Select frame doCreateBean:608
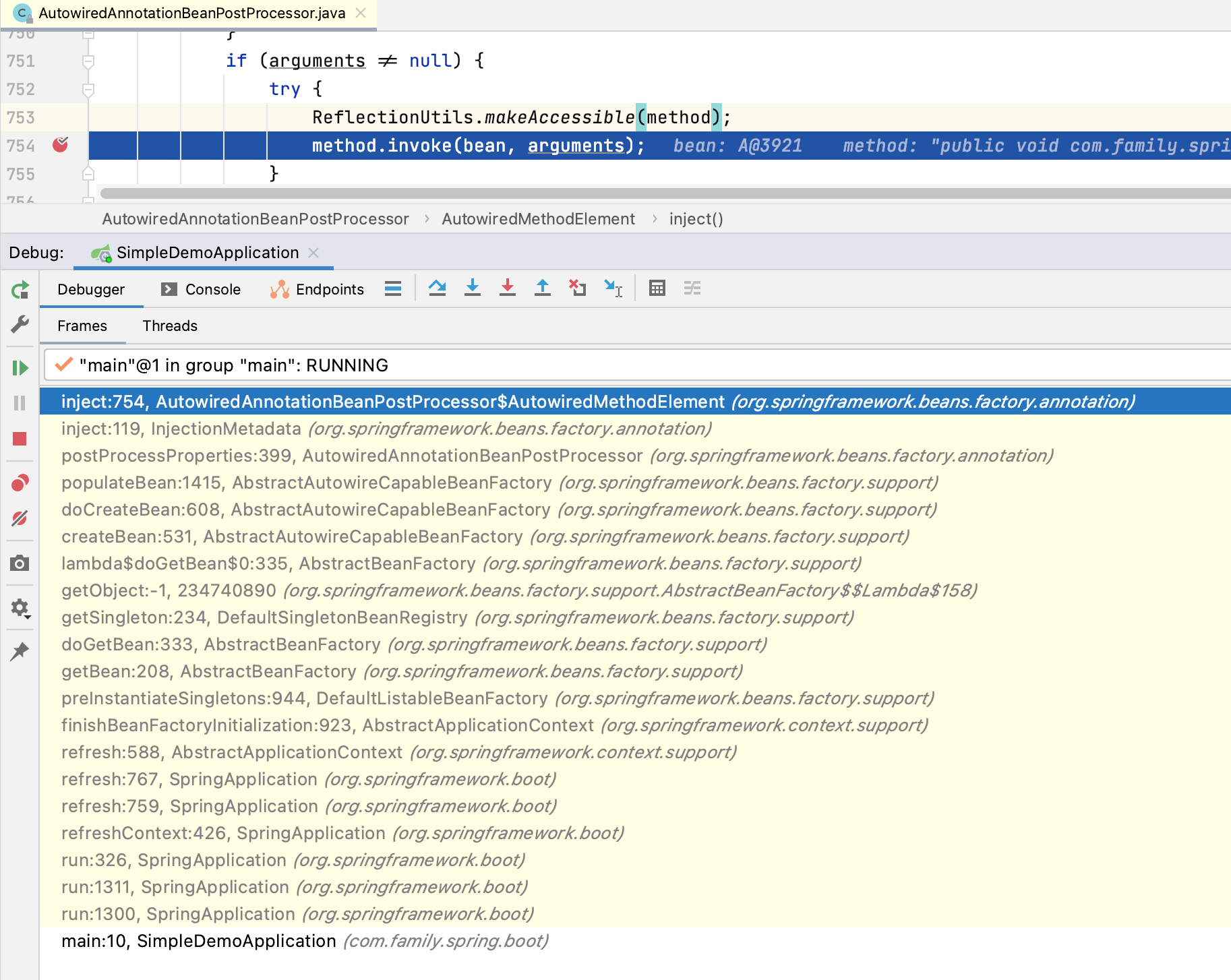The width and height of the screenshot is (1231, 980). (x=635, y=510)
